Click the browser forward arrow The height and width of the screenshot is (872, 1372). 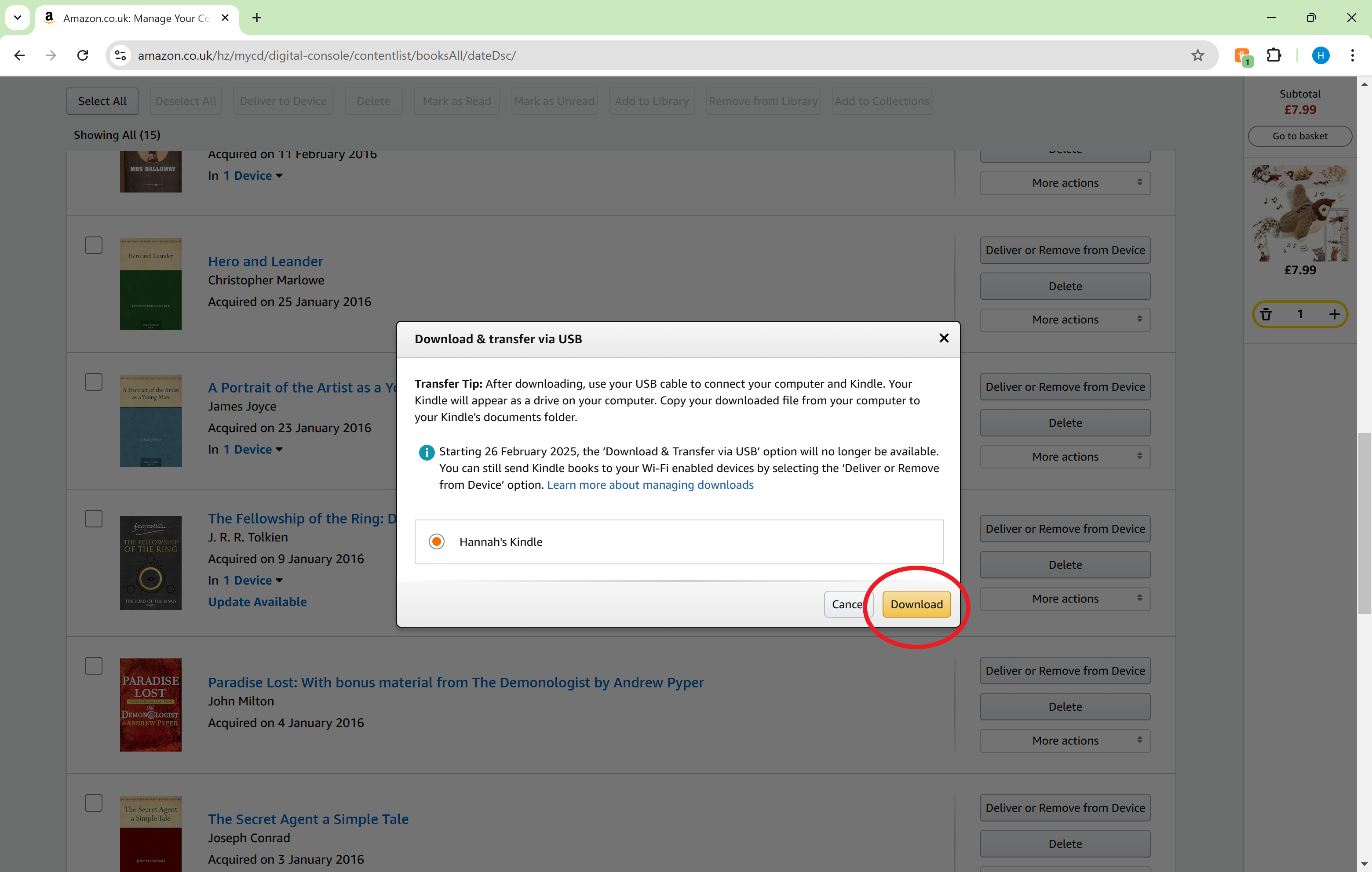pos(51,55)
